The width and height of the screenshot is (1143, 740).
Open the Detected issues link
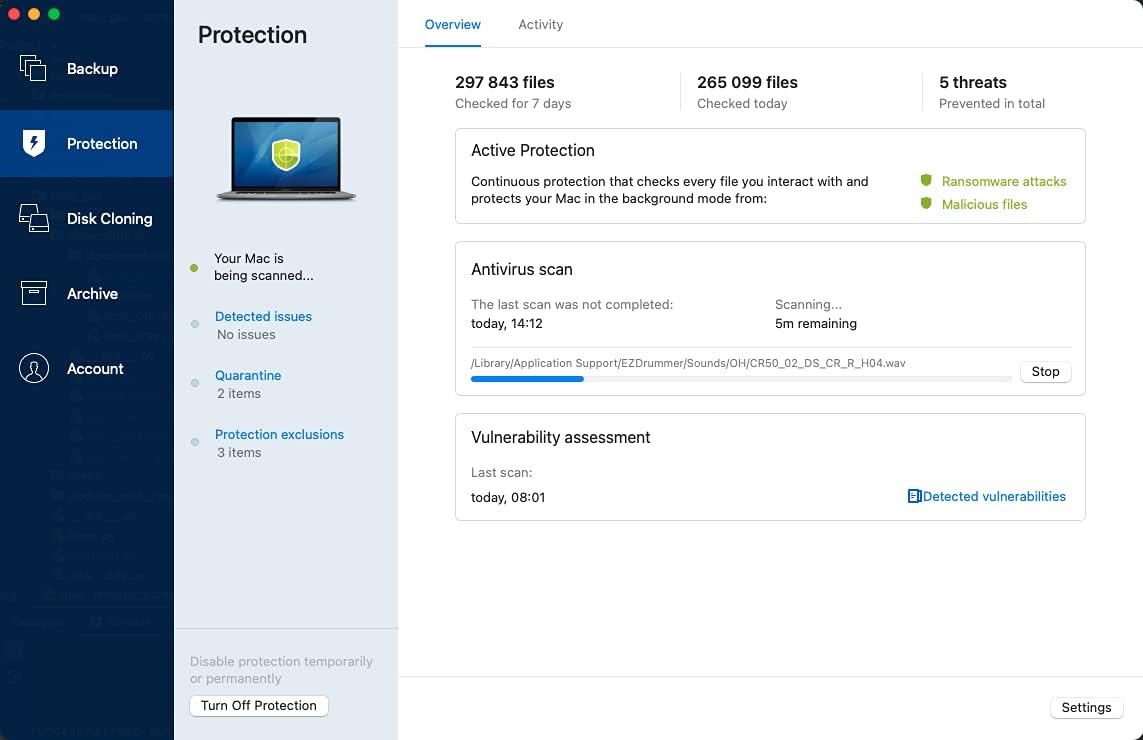[263, 316]
